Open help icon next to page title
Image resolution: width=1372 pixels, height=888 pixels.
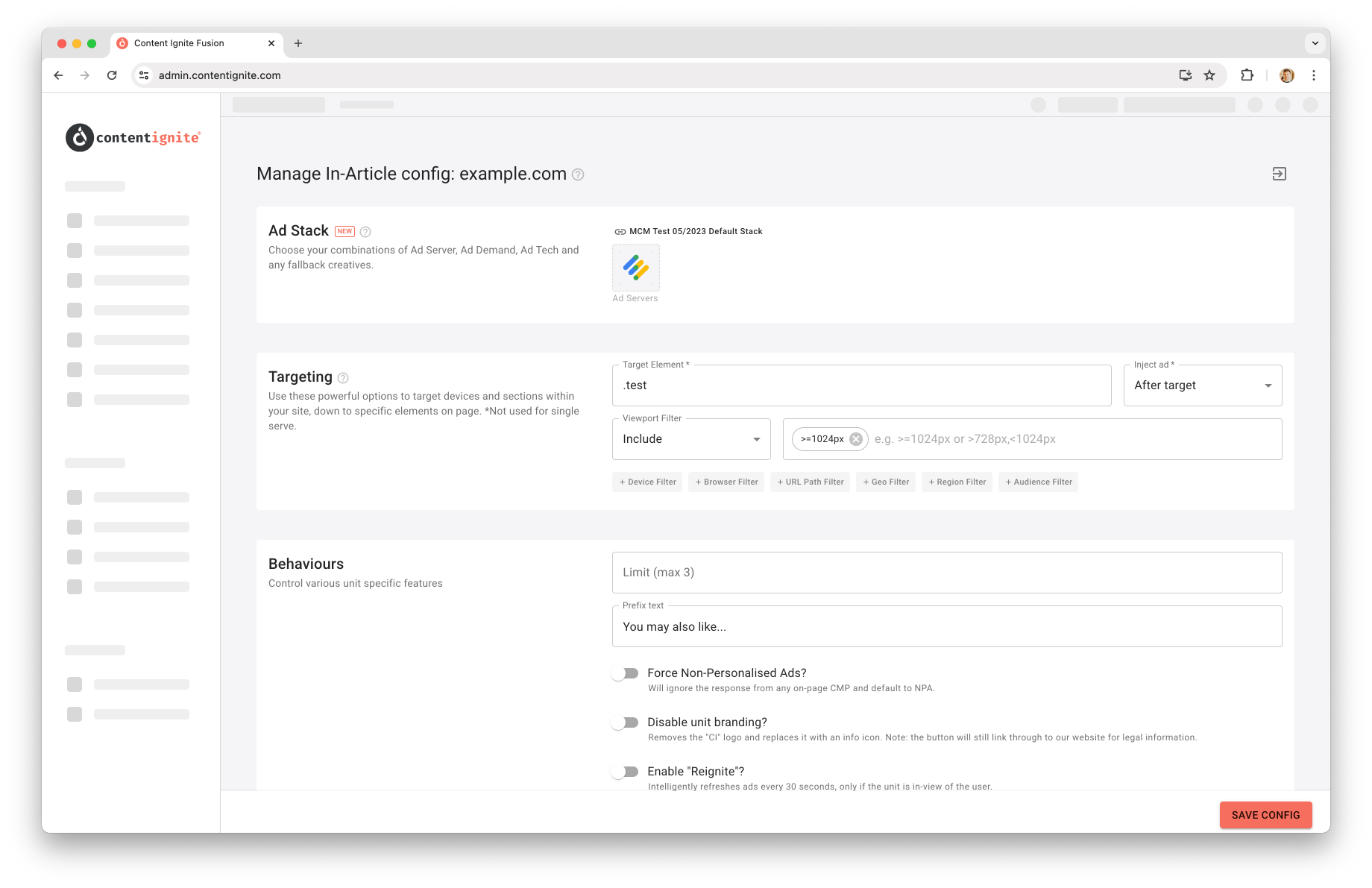pos(578,174)
